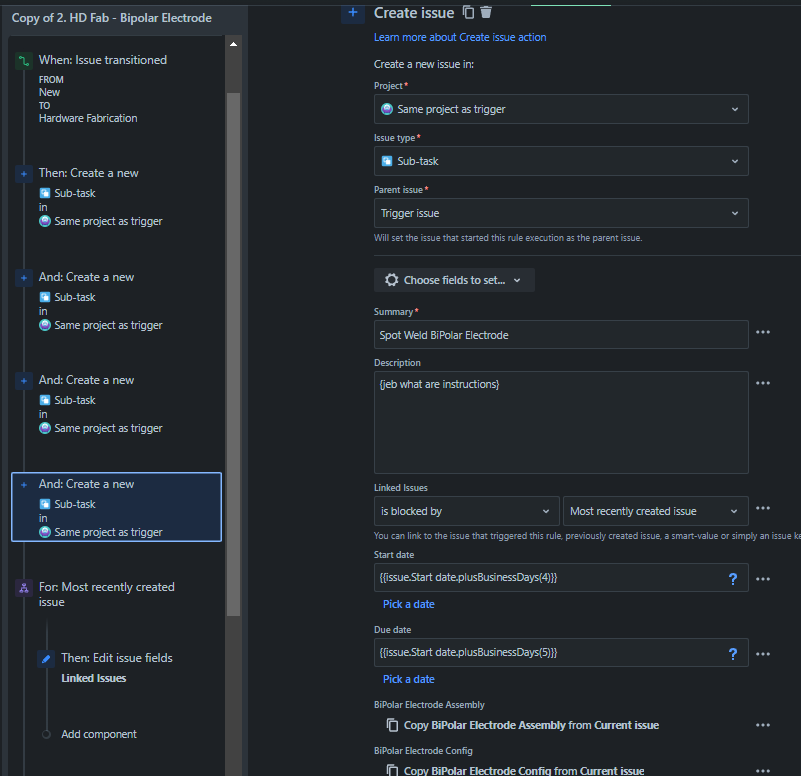
Task: Click the rule title Copy of 2. HD Fab
Action: [x=111, y=18]
